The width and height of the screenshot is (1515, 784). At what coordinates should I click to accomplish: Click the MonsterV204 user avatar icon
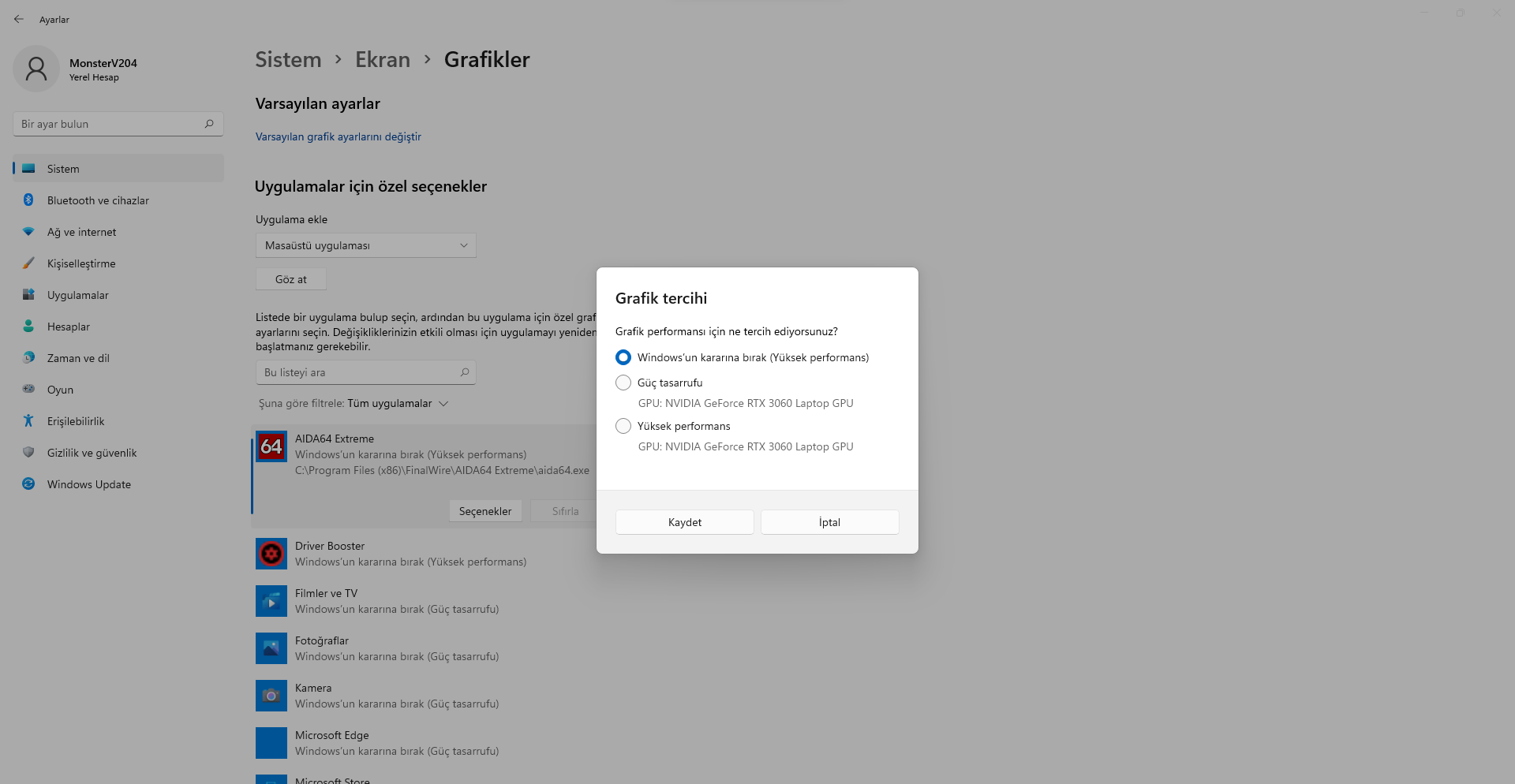click(36, 69)
